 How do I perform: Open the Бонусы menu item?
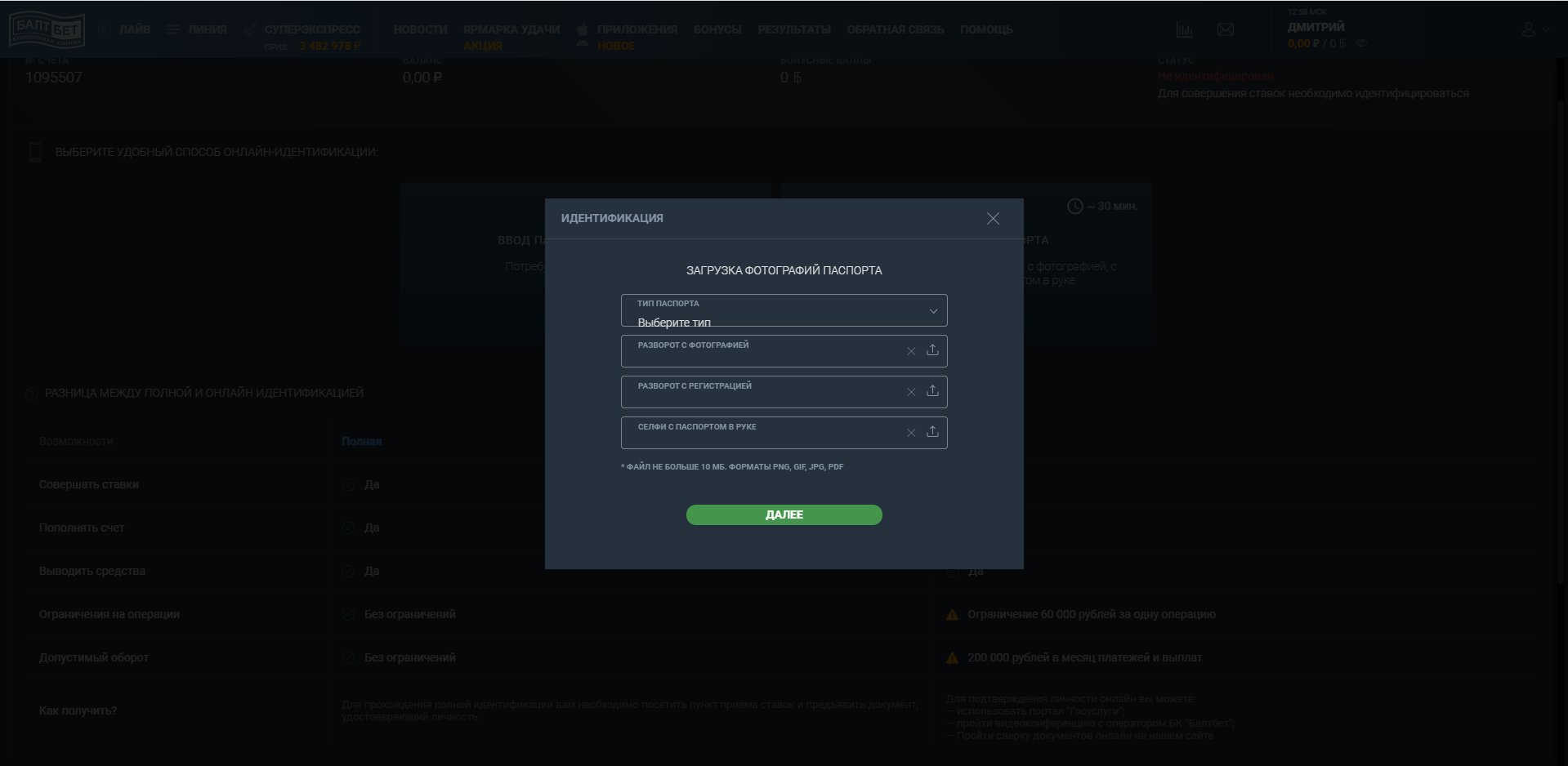point(717,29)
